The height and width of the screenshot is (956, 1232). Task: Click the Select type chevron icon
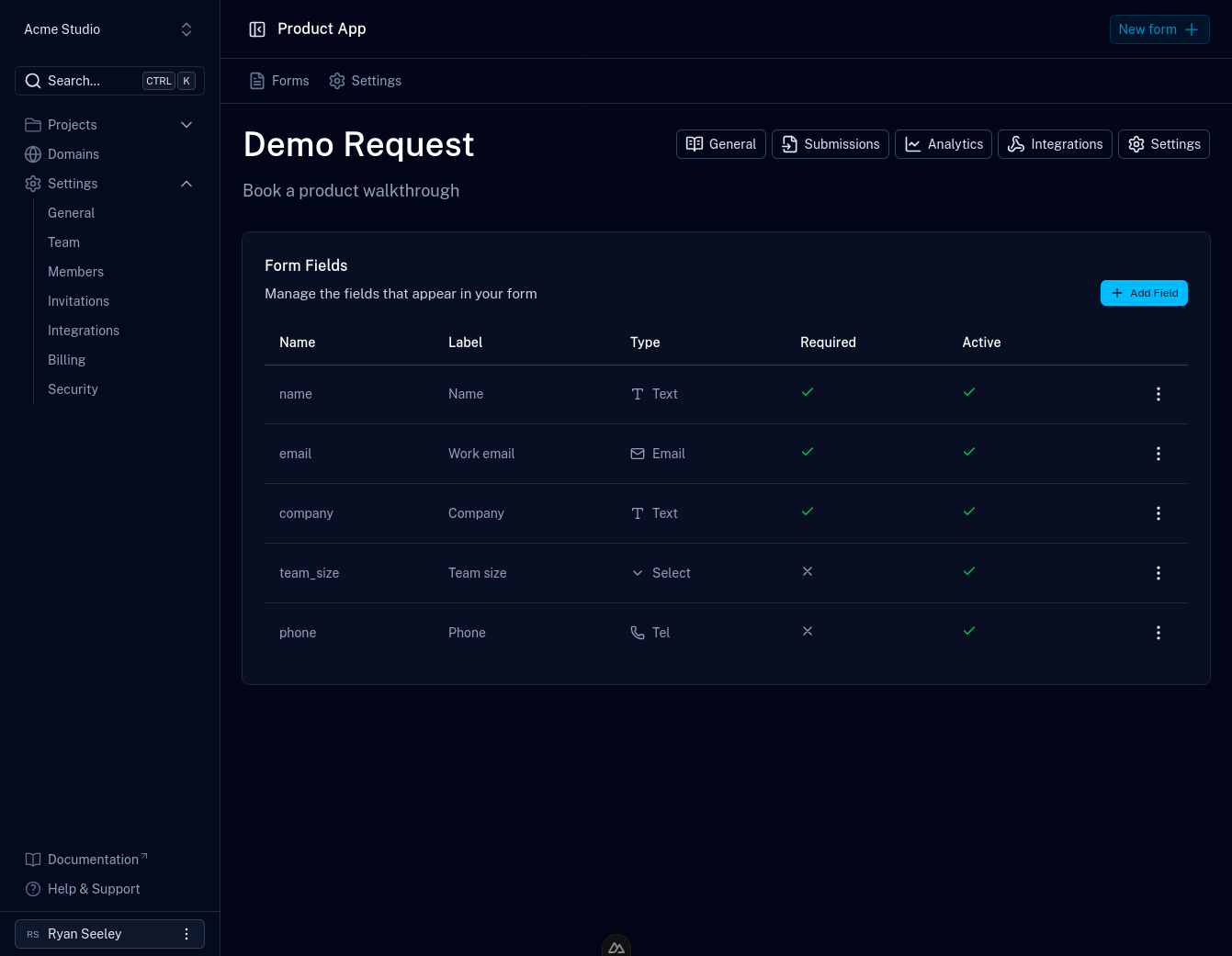[x=638, y=573]
